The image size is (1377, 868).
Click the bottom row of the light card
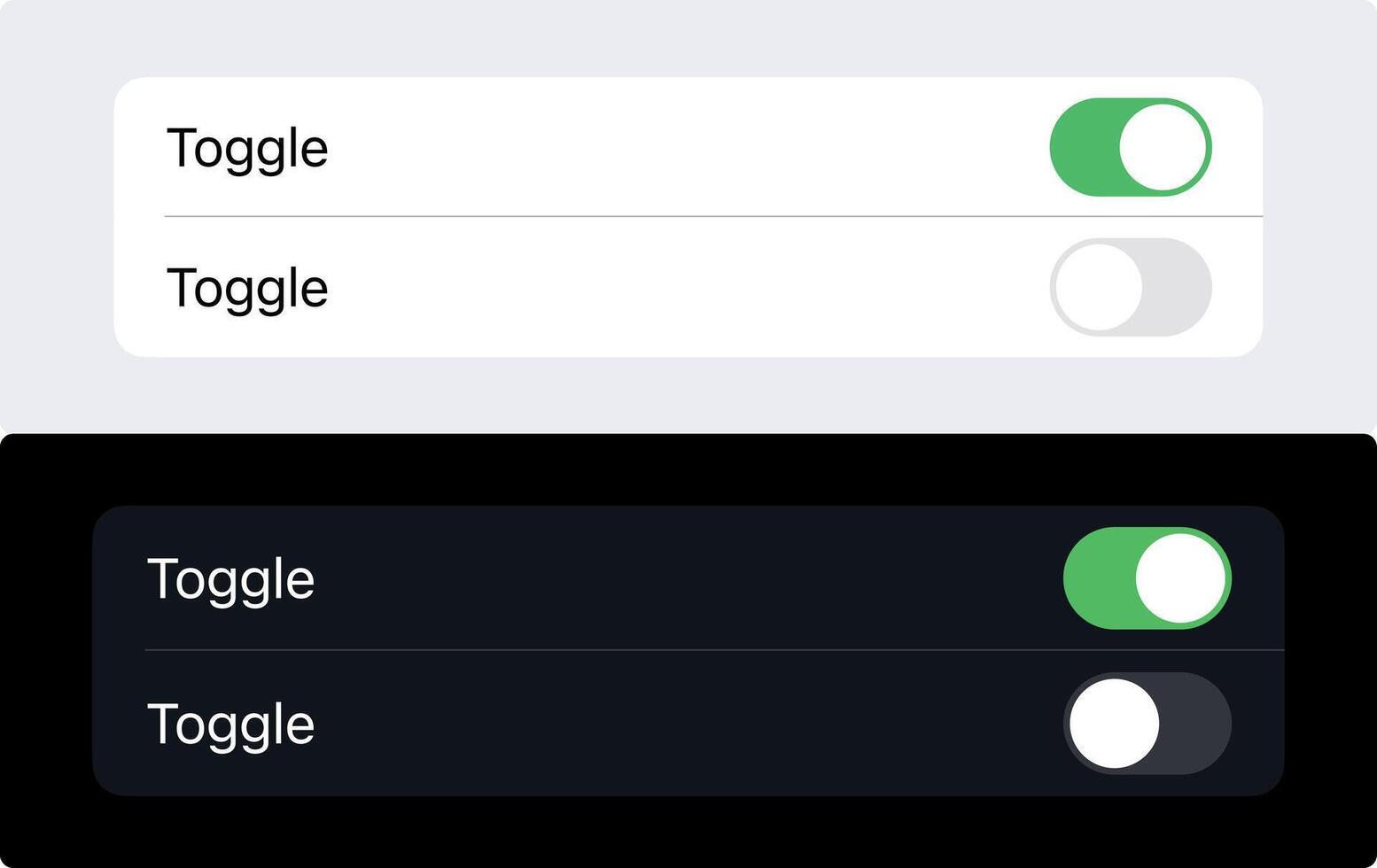click(x=620, y=286)
